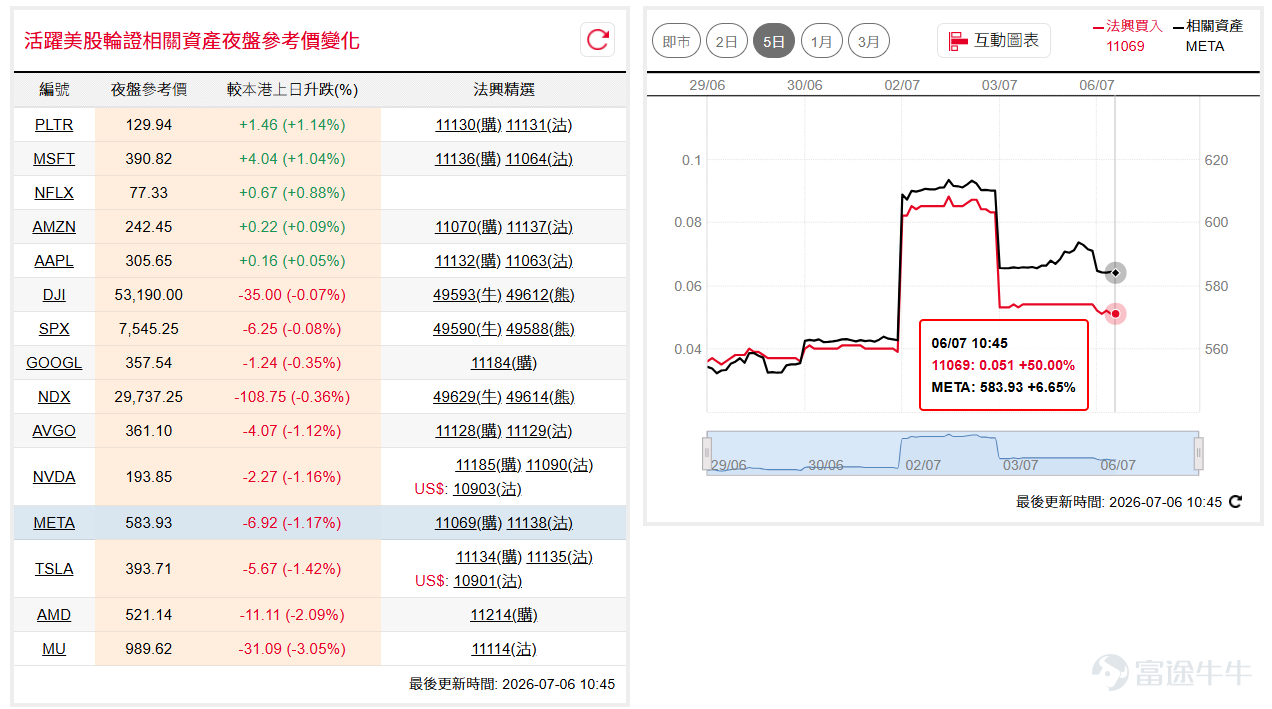The width and height of the screenshot is (1272, 709).
Task: Open AMZN ticker link
Action: tap(54, 227)
